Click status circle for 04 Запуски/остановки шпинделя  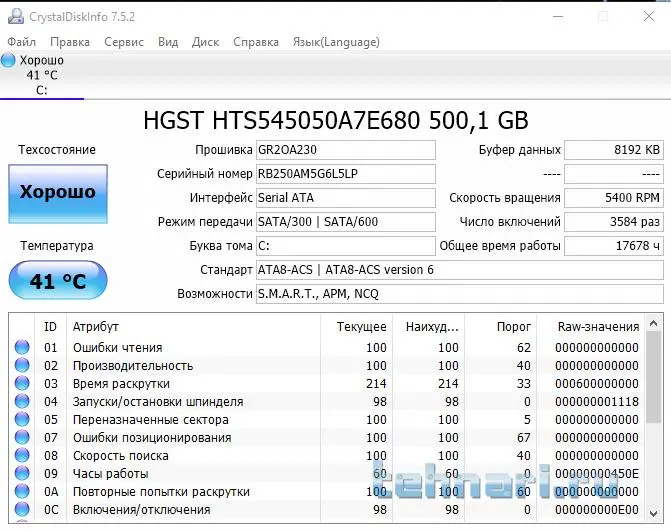pos(22,401)
